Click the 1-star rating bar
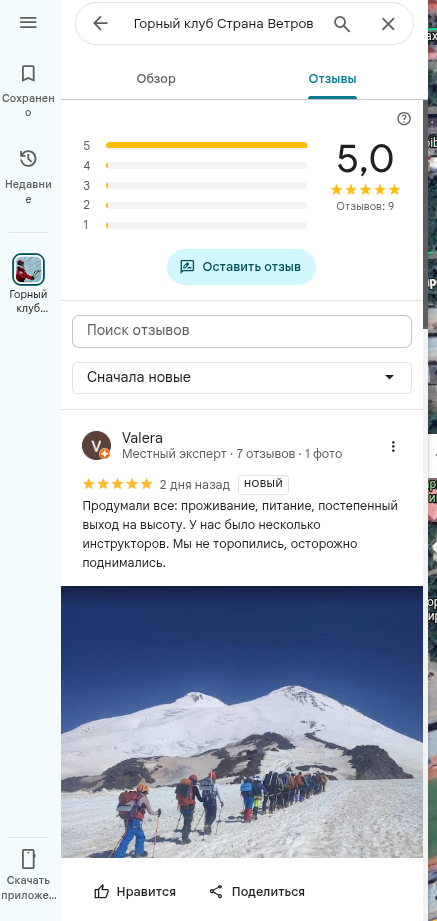 point(206,225)
